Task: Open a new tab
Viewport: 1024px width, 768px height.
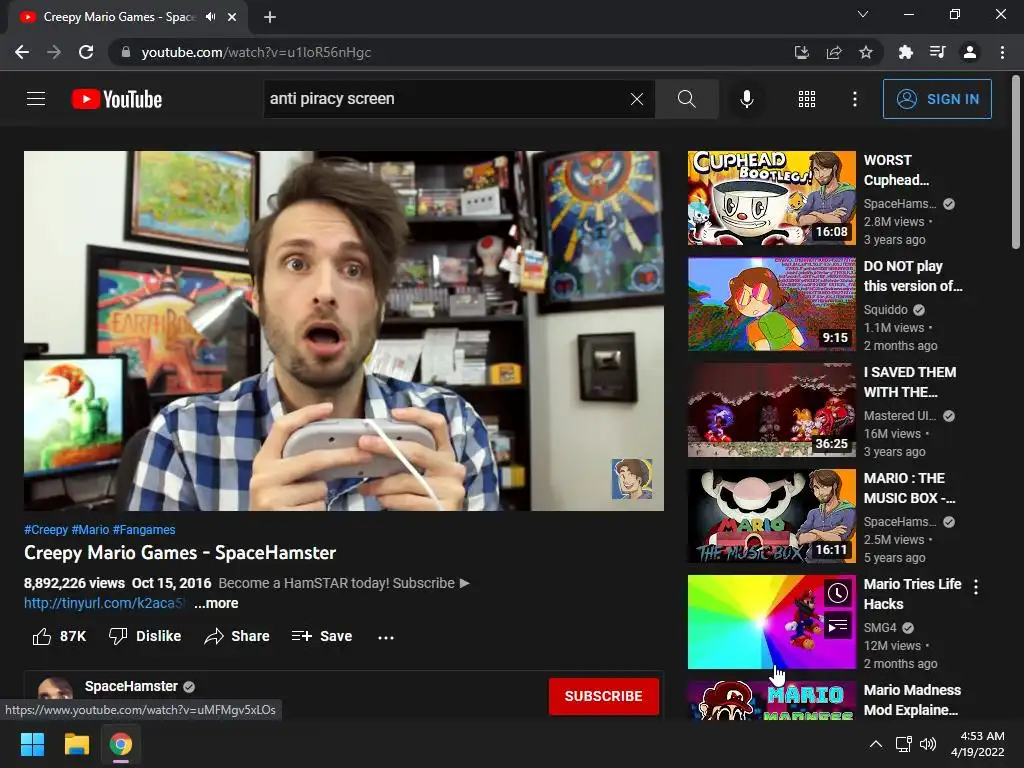Action: (270, 17)
